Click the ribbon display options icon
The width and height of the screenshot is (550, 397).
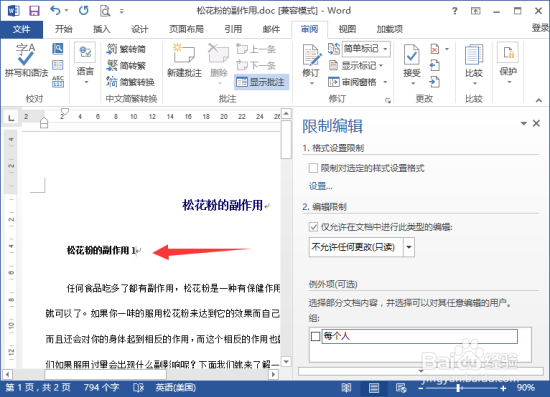click(475, 11)
